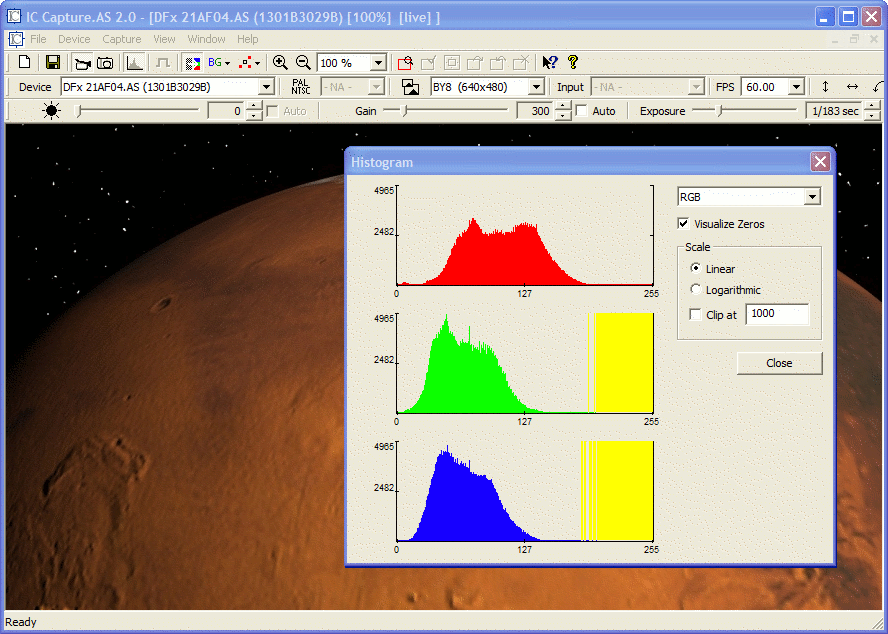The width and height of the screenshot is (888, 634).
Task: Click the zoom in magnifier
Action: pyautogui.click(x=280, y=63)
